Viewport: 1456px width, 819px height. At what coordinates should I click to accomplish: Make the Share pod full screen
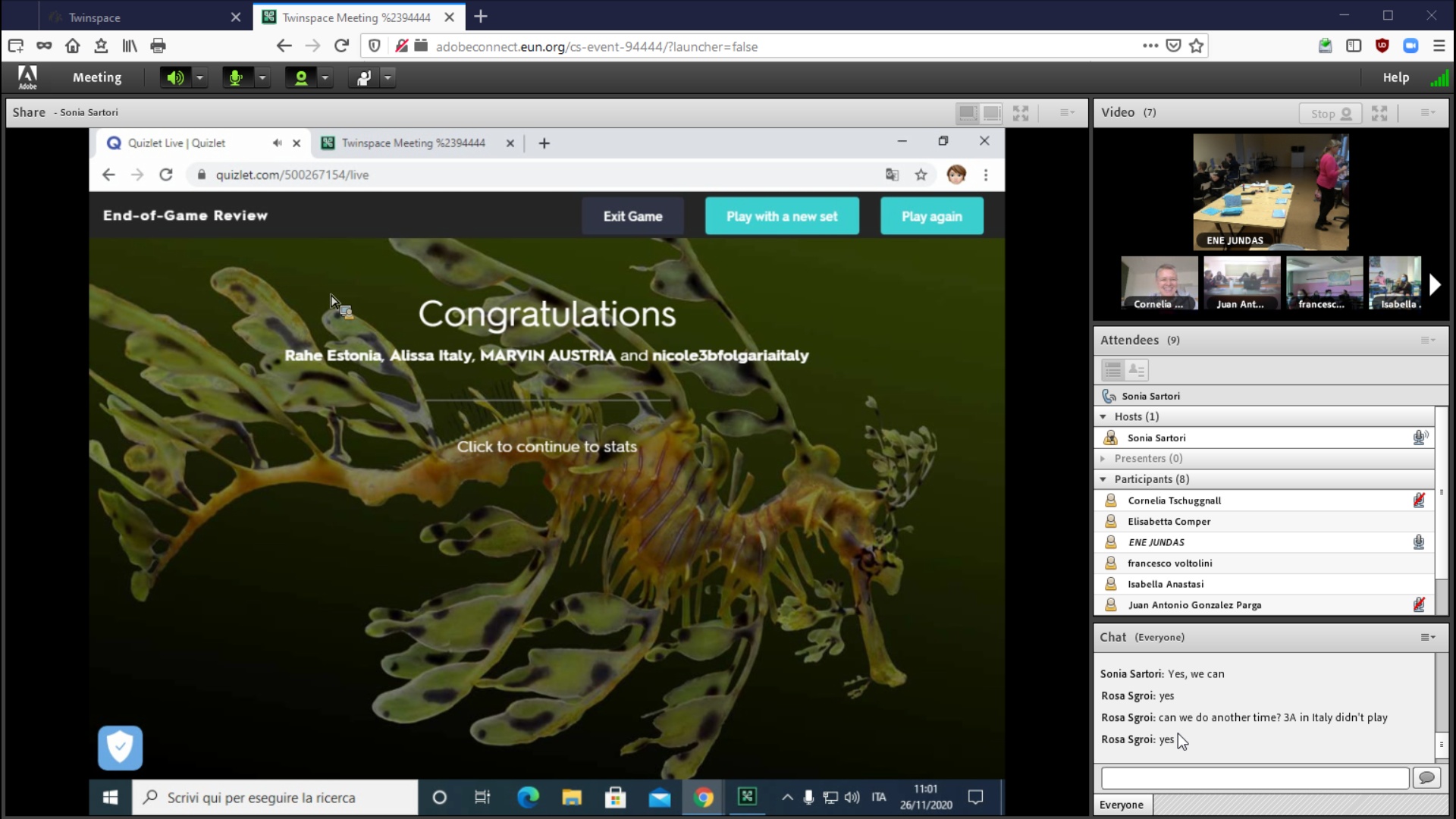pyautogui.click(x=1021, y=113)
